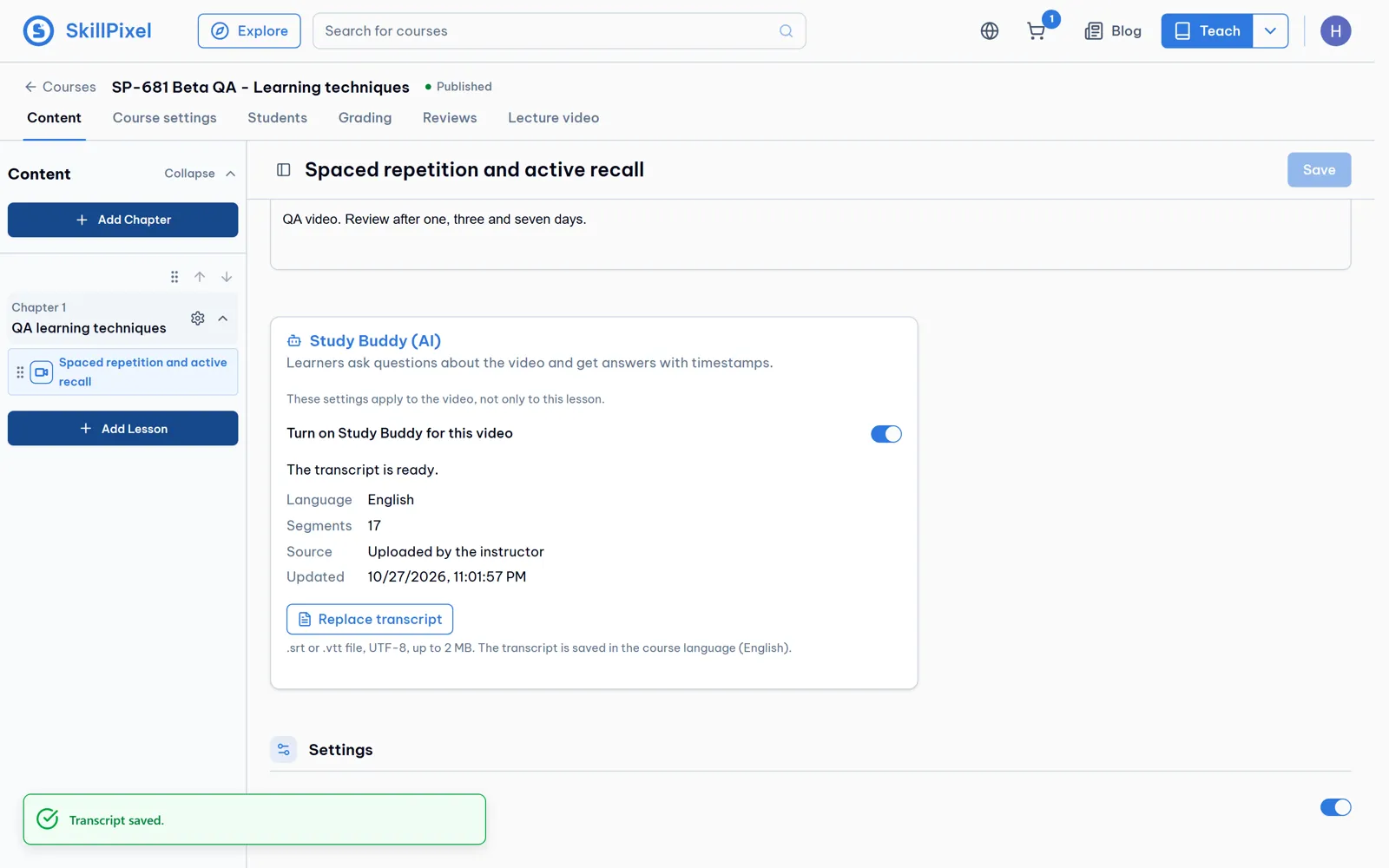Click the Add Chapter button

[x=122, y=220]
